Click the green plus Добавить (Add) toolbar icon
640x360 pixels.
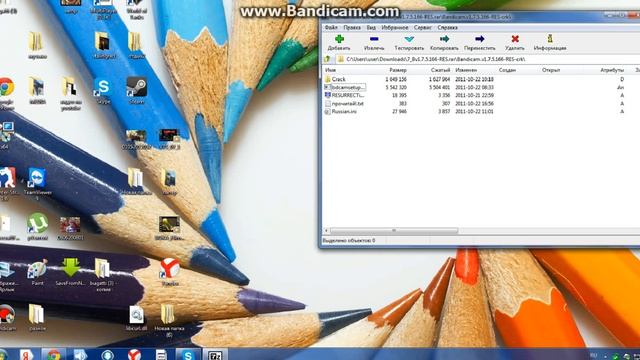click(x=339, y=39)
